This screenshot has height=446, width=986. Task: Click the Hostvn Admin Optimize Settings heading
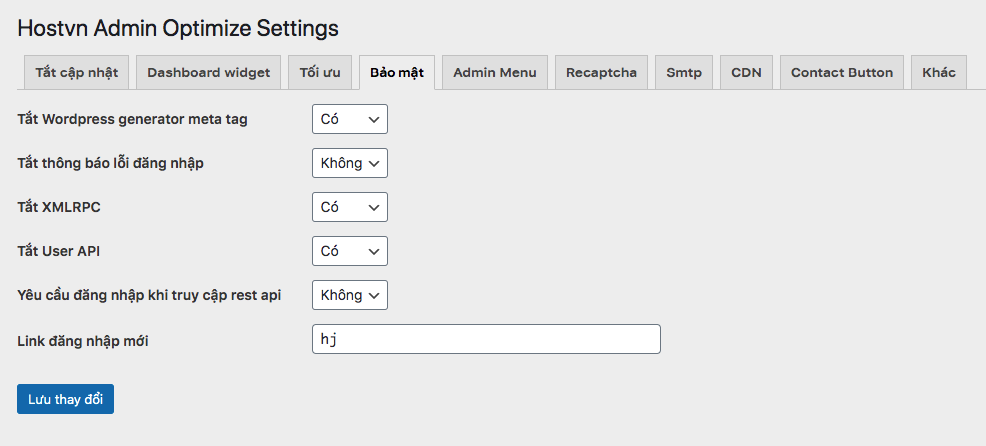[178, 28]
